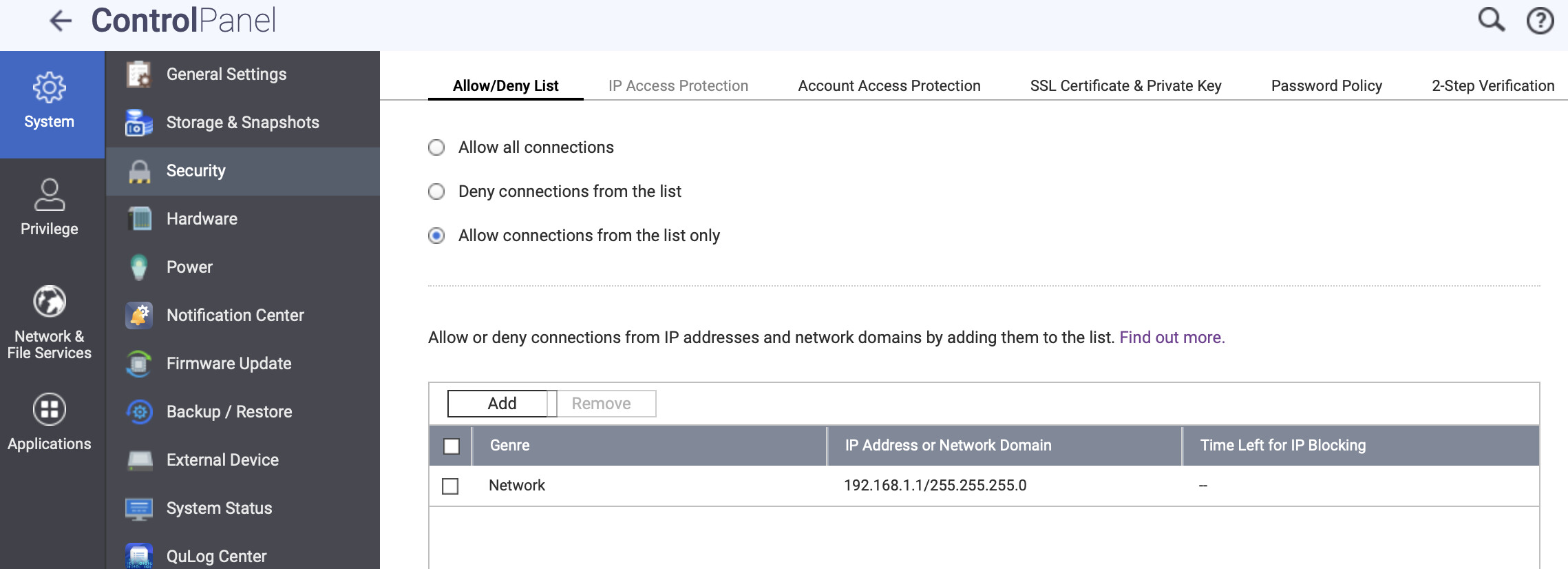
Task: Open the Notification Center icon
Action: click(x=139, y=315)
